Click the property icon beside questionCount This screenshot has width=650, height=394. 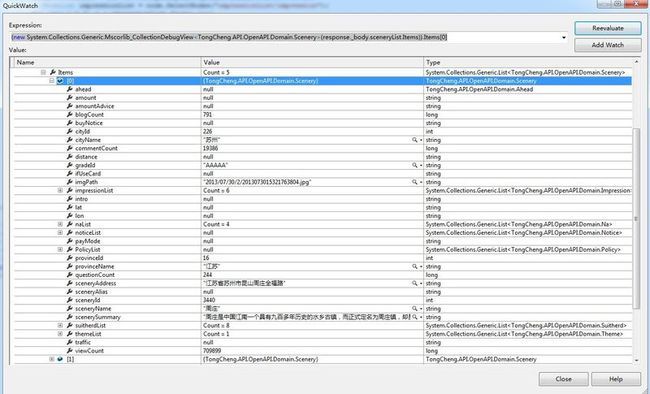(x=69, y=275)
